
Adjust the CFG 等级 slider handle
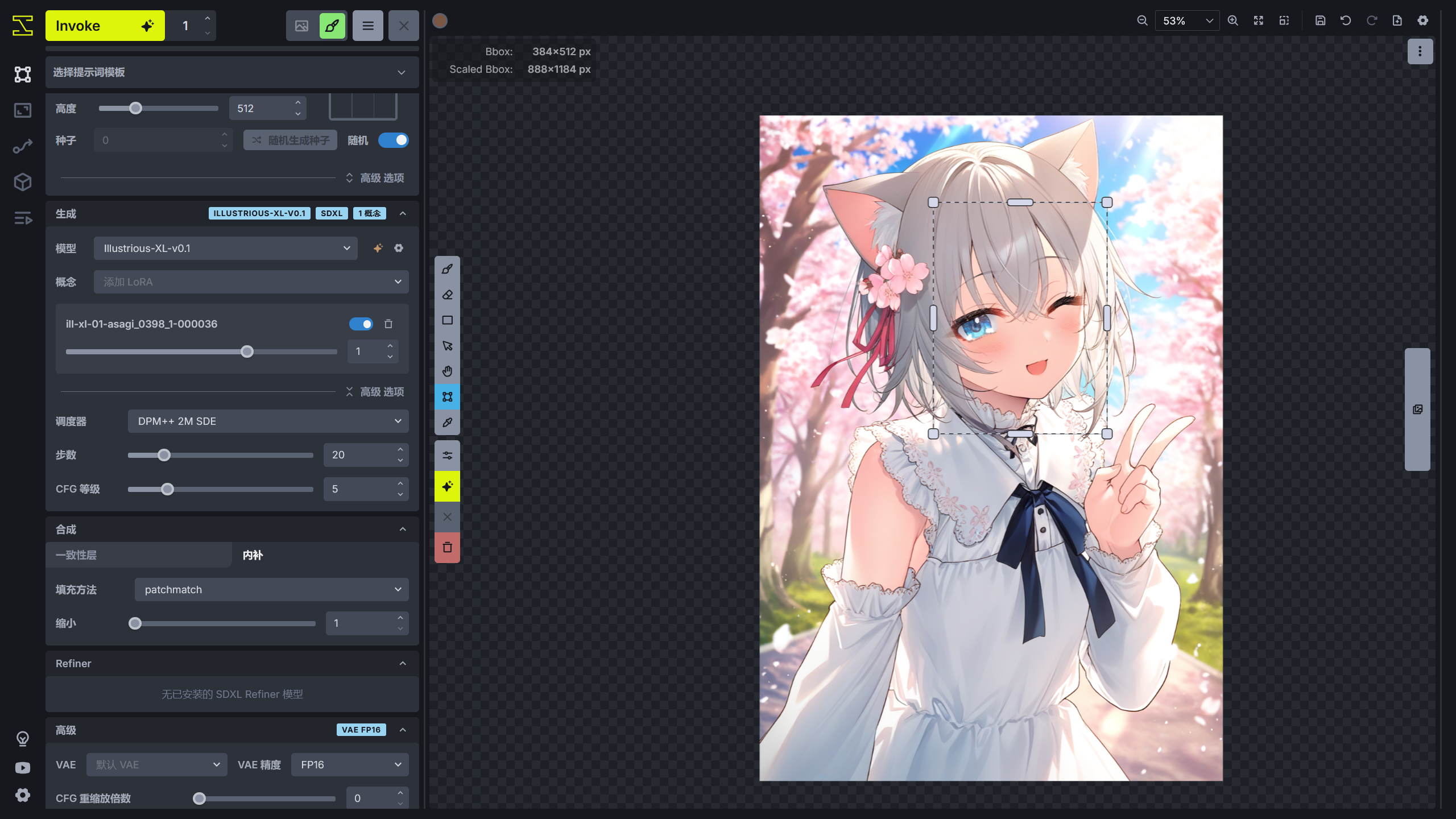(x=167, y=489)
